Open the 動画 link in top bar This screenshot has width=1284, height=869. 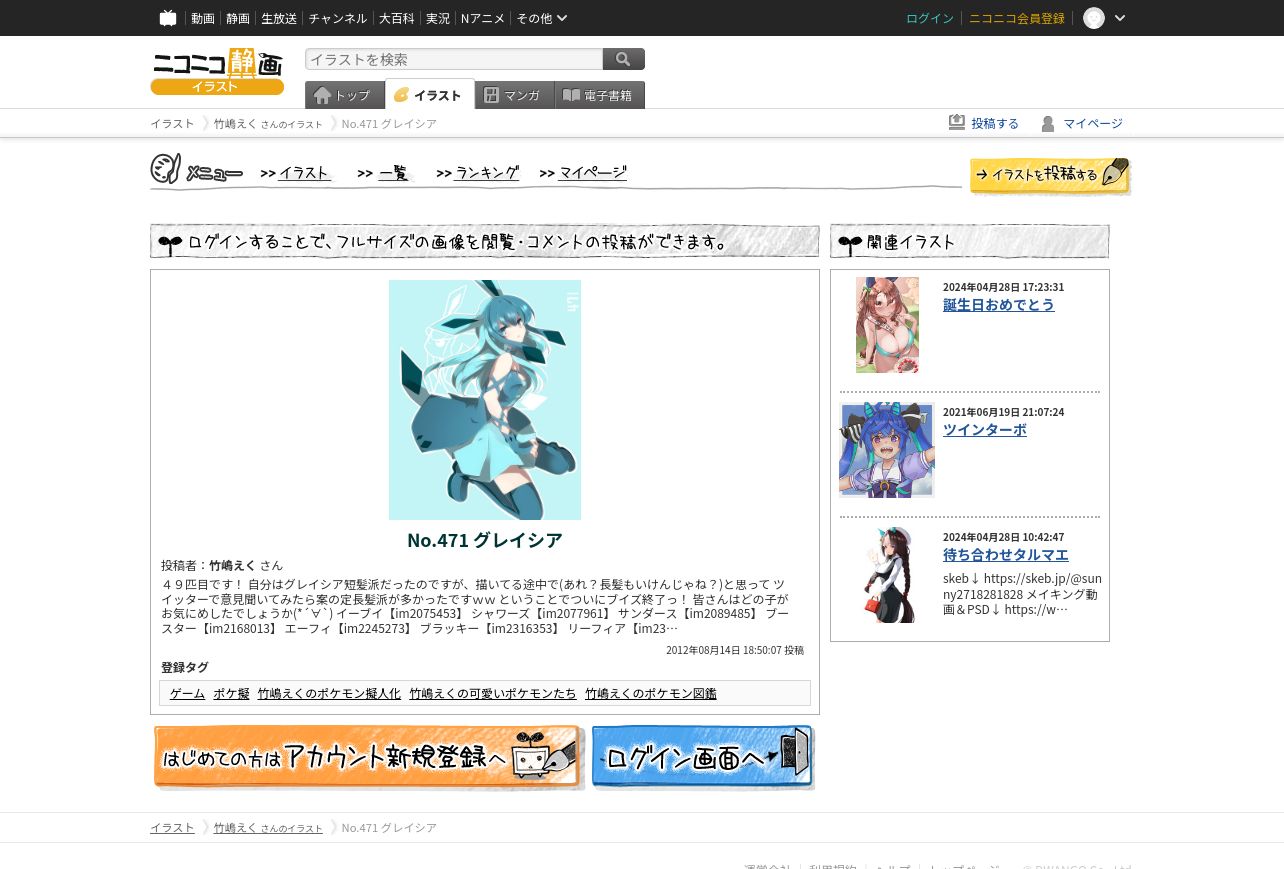click(203, 18)
